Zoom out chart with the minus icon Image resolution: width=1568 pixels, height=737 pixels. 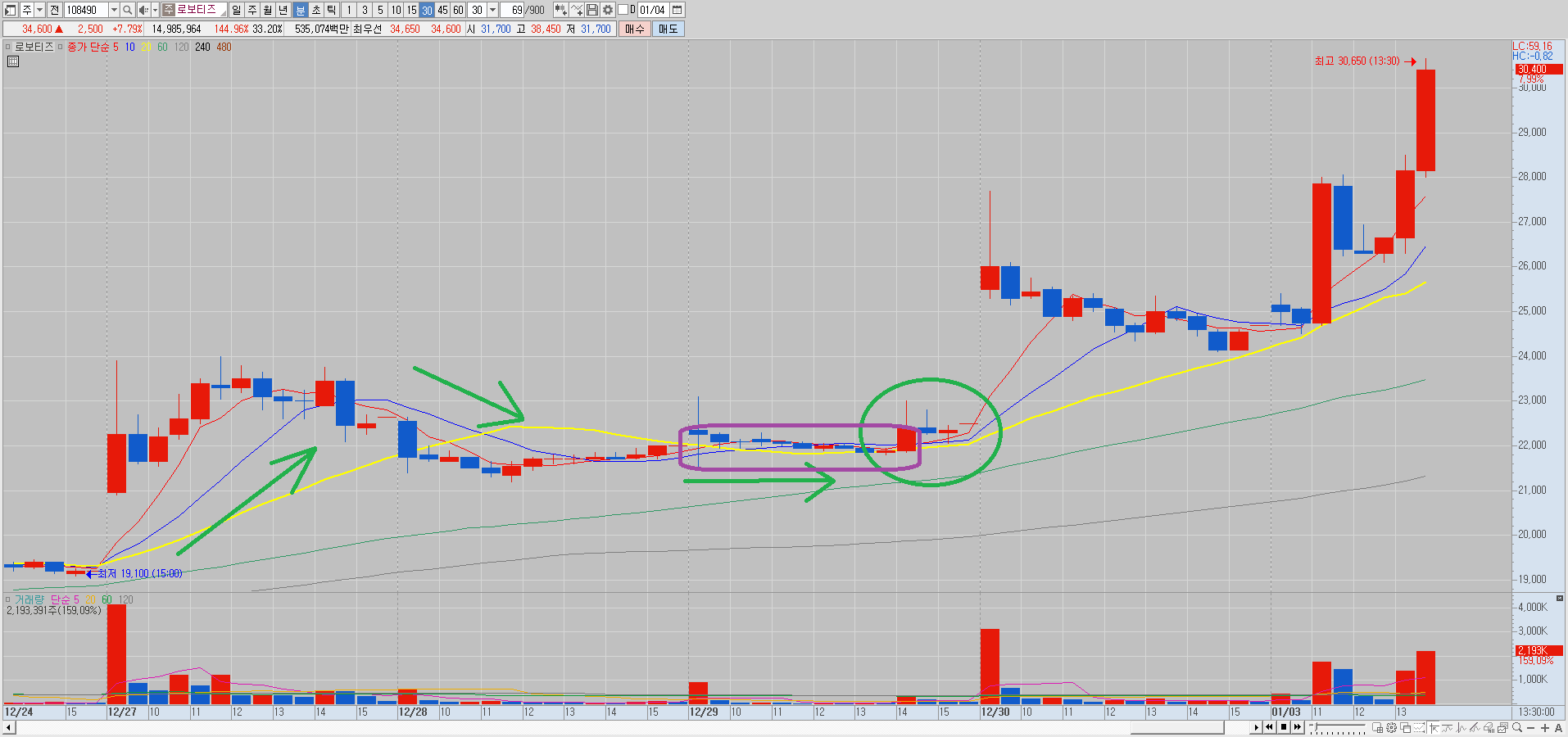[x=1531, y=727]
